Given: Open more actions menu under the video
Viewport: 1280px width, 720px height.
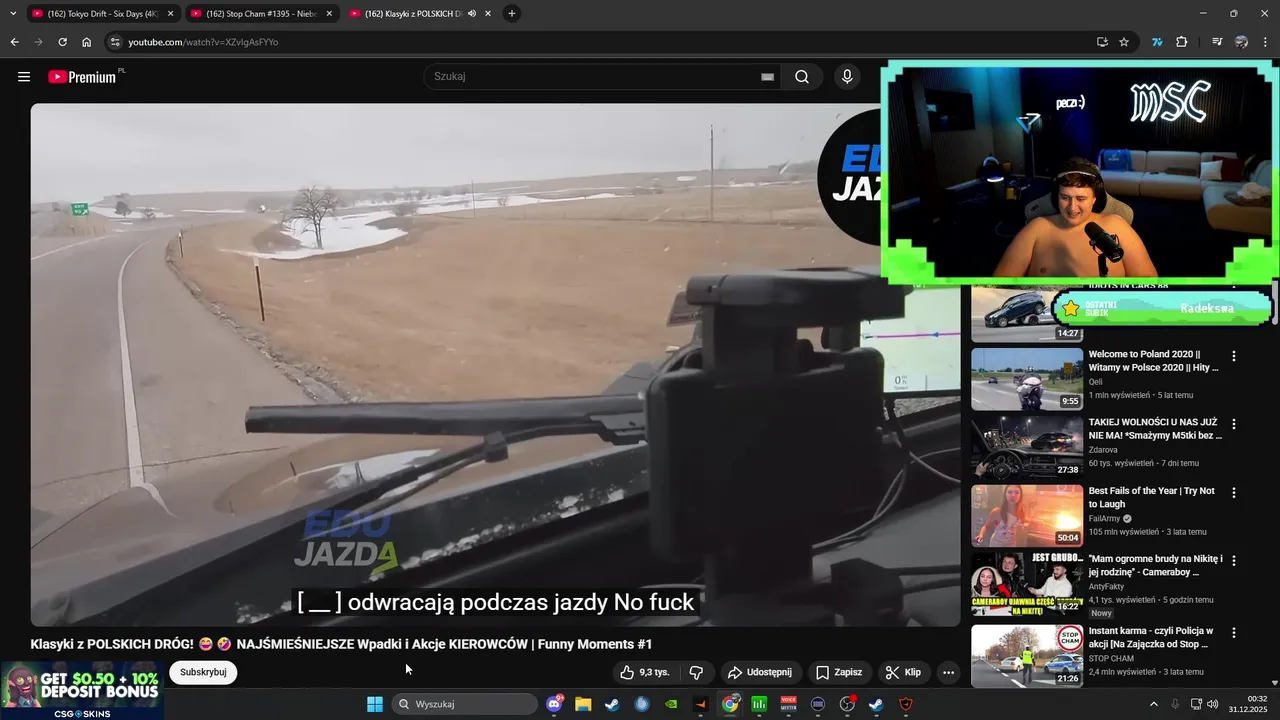Looking at the screenshot, I should (948, 673).
